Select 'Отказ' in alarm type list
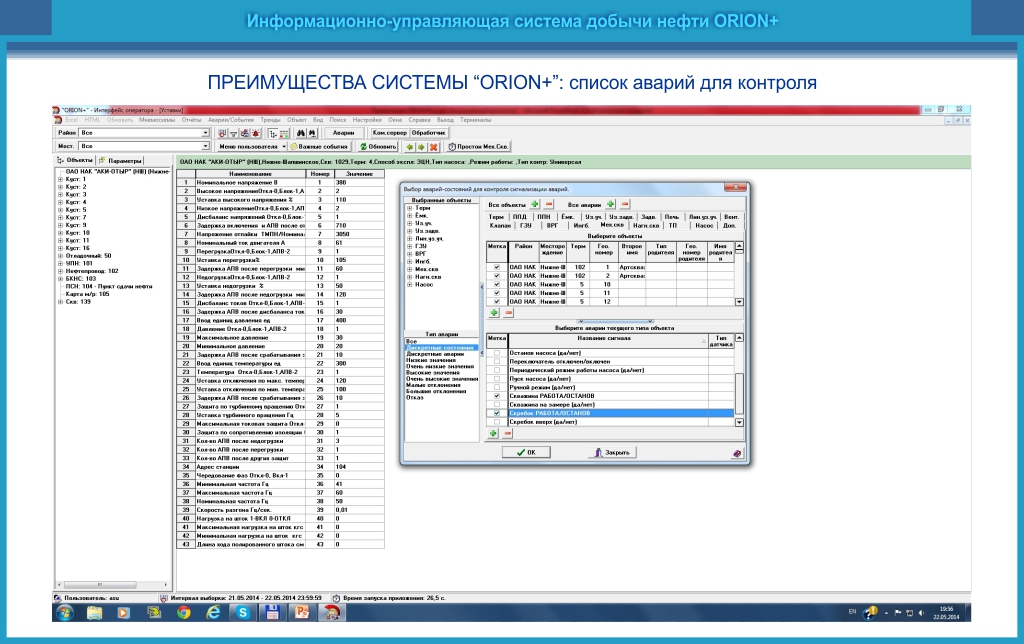Screen dimensions: 1024x644 [415, 397]
